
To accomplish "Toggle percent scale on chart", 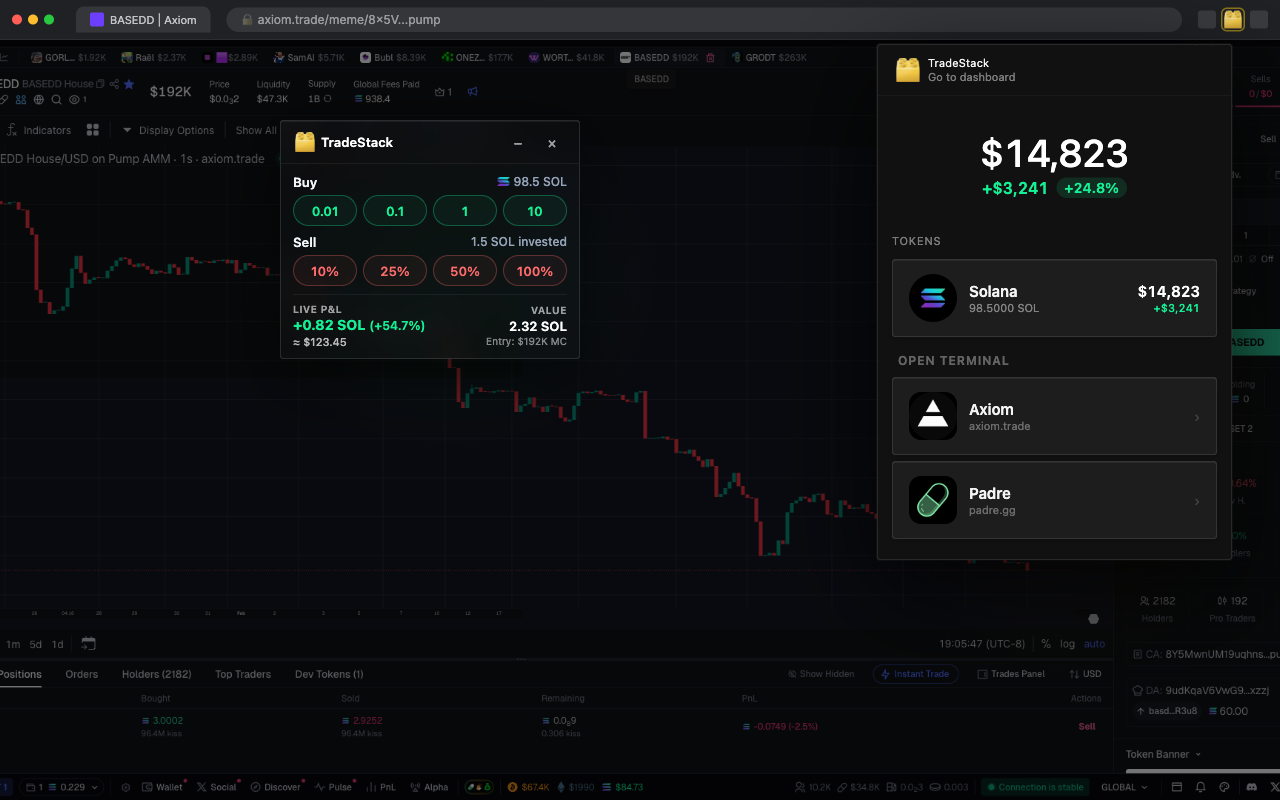I will (x=1046, y=644).
